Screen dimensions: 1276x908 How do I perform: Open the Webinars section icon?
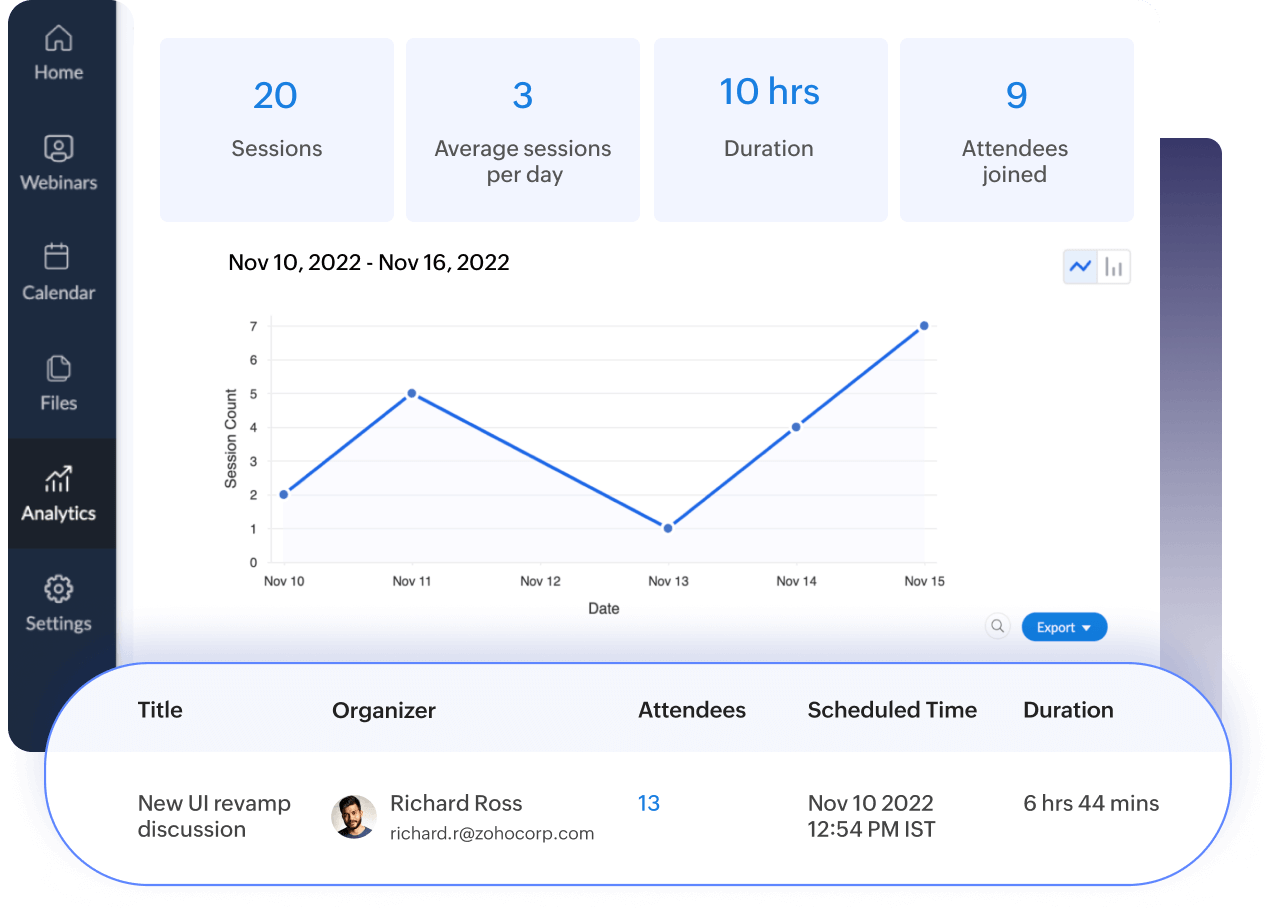(59, 149)
